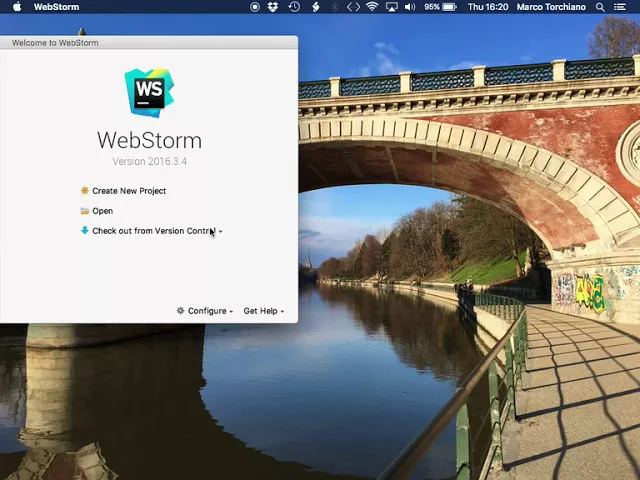
Task: Open the Apple menu
Action: tap(17, 7)
